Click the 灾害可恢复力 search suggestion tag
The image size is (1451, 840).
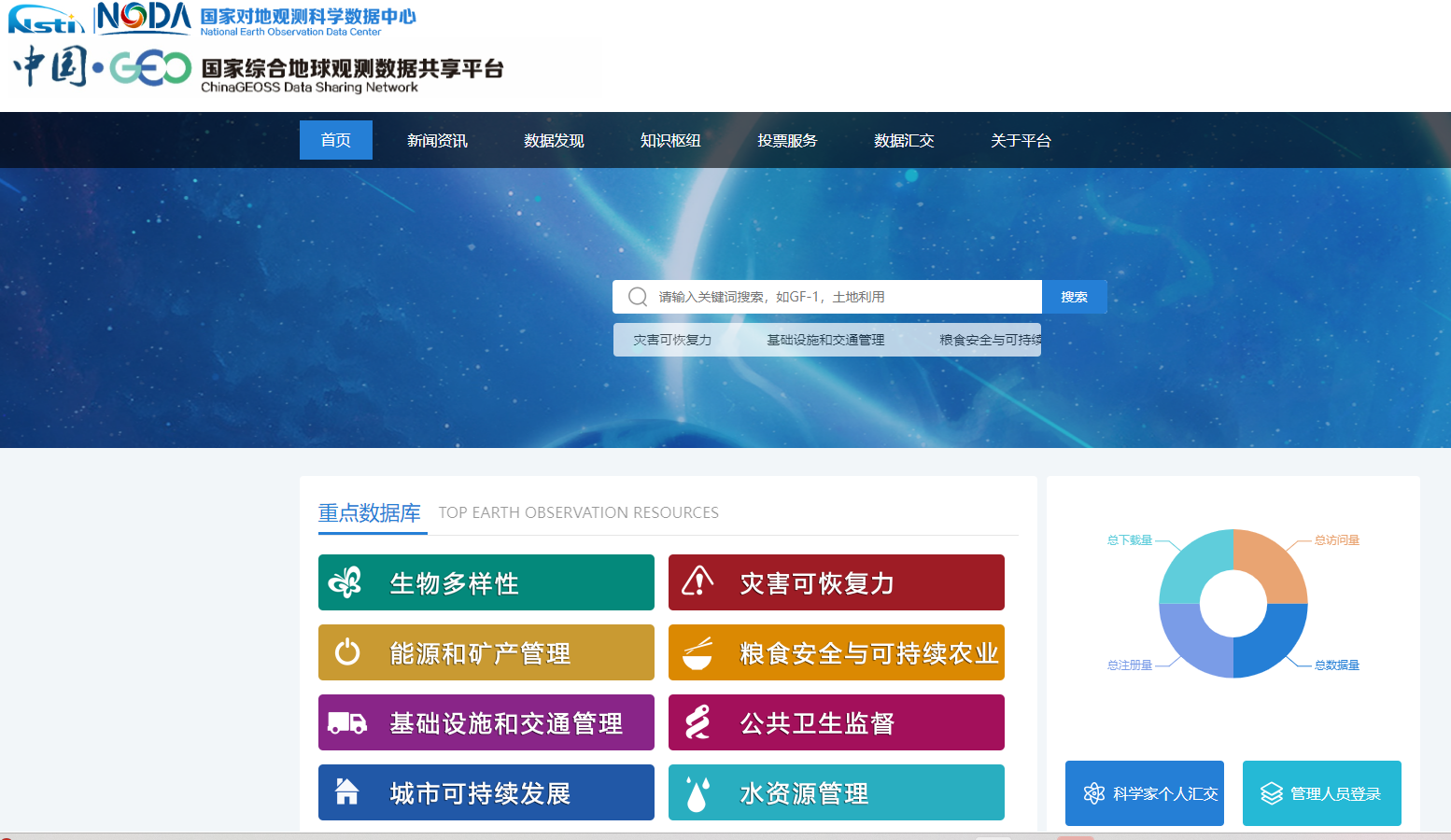click(x=672, y=340)
